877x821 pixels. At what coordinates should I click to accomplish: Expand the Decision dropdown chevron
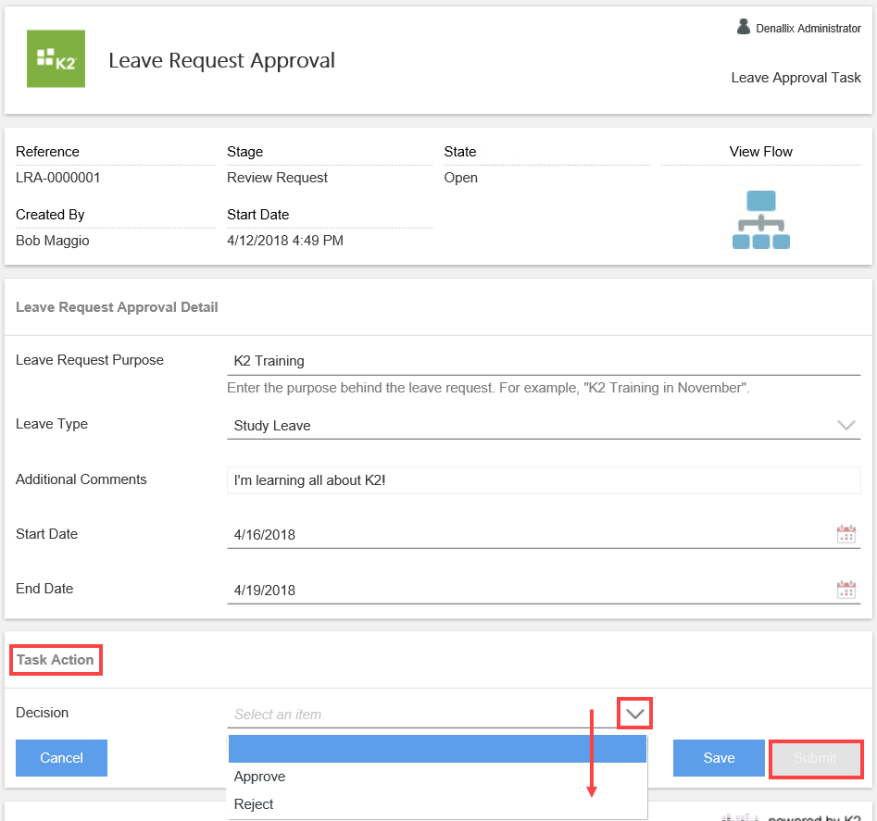click(x=635, y=714)
